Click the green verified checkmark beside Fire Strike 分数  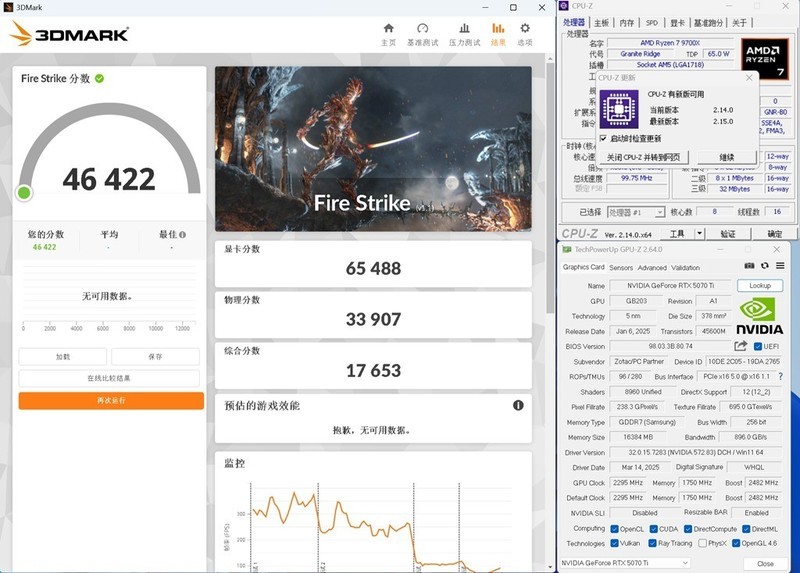coord(99,79)
